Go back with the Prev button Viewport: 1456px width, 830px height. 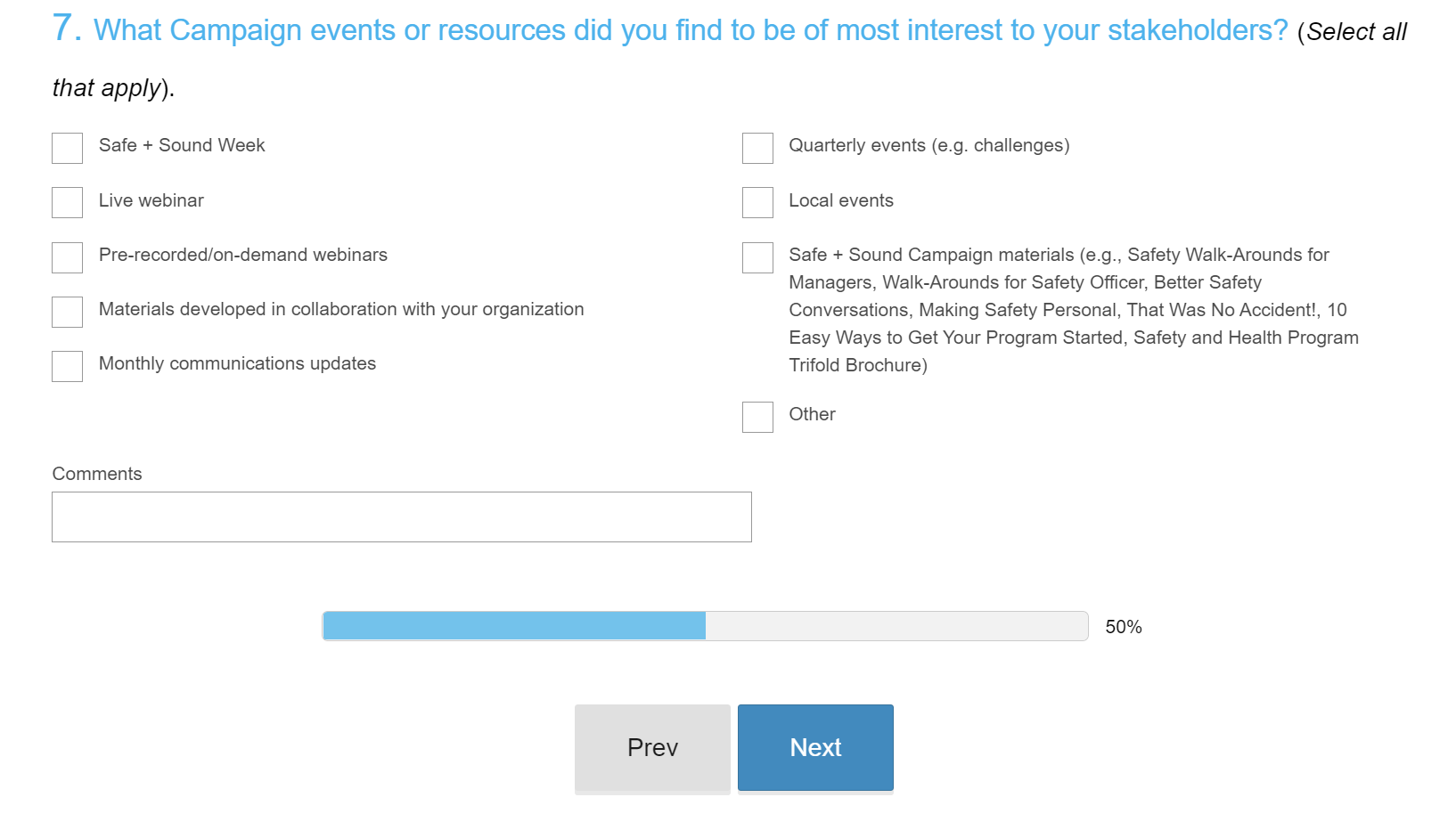652,747
